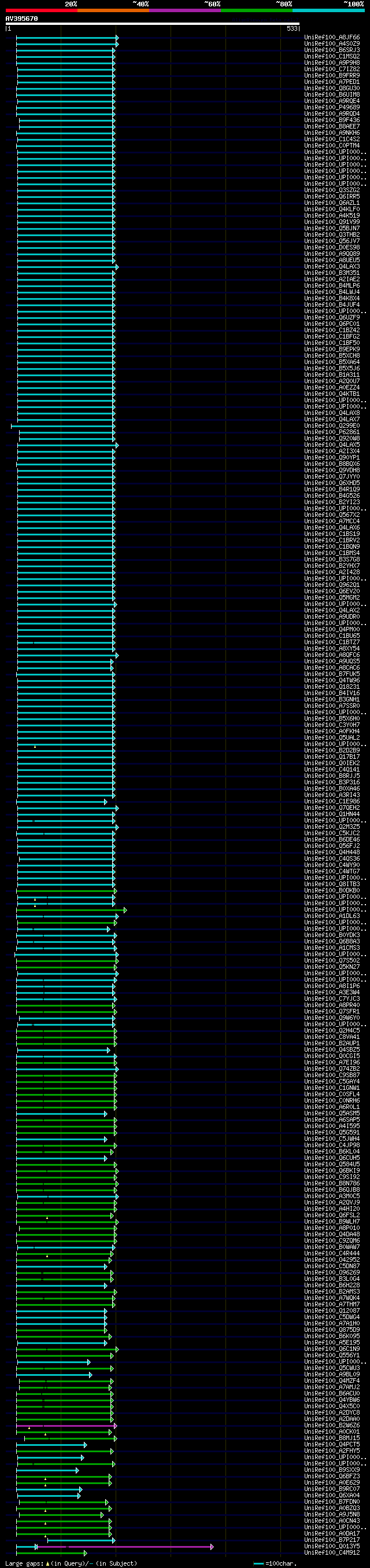The width and height of the screenshot is (370, 1568).
Task: Click the green ~80% identity legend segment
Action: [x=256, y=10]
